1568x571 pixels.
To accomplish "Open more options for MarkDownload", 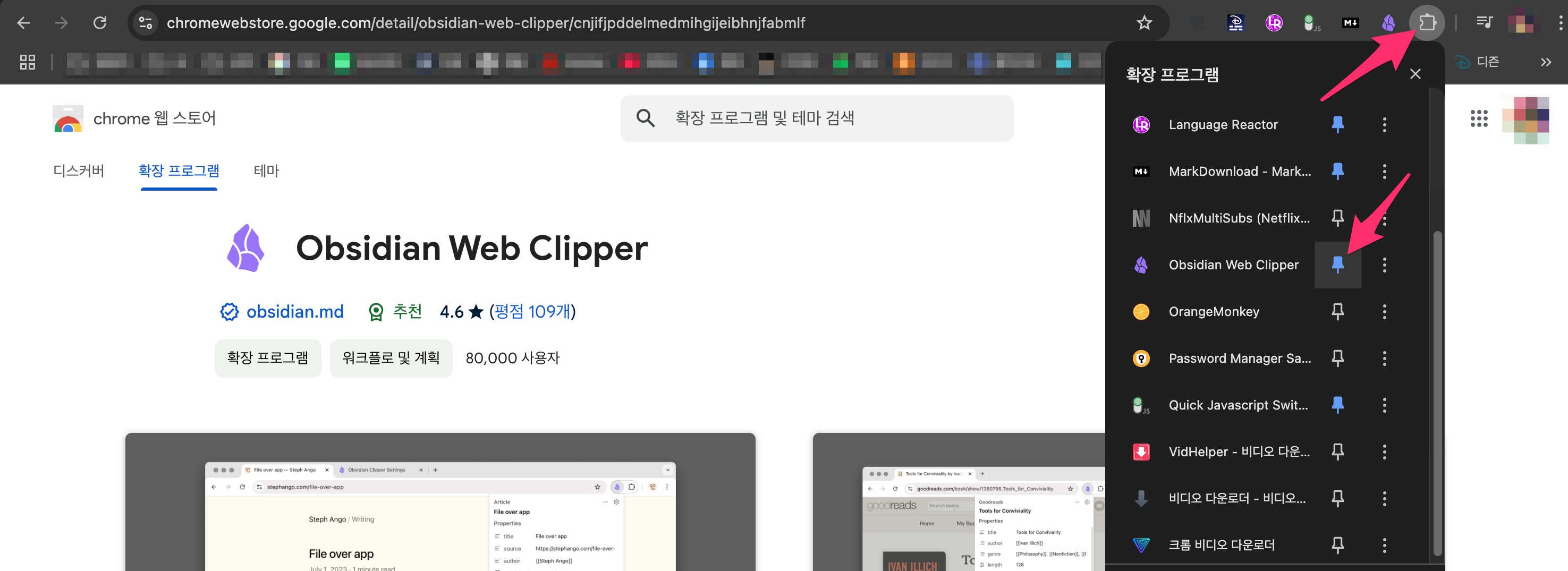I will tap(1384, 172).
